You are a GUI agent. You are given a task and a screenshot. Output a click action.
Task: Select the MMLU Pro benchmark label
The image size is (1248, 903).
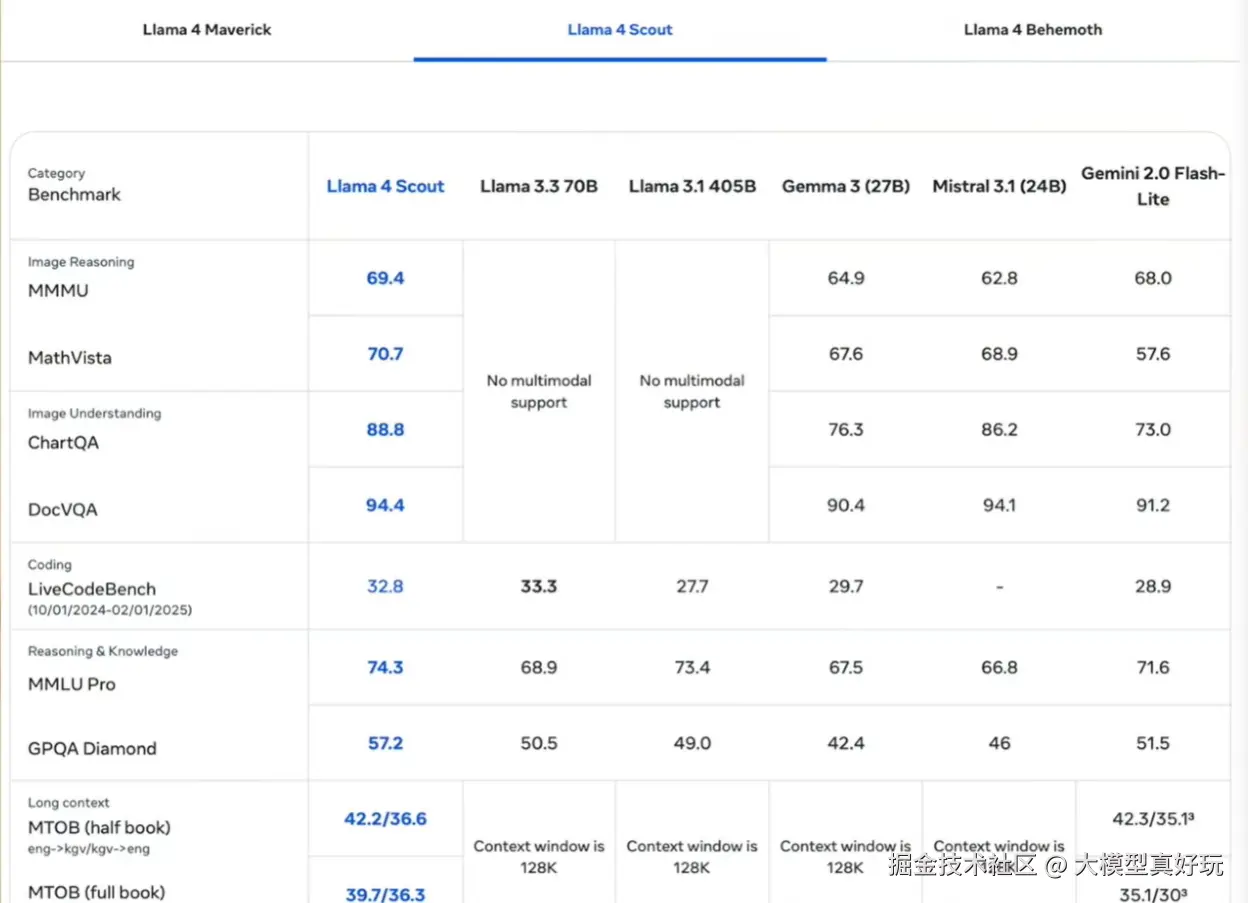(71, 685)
